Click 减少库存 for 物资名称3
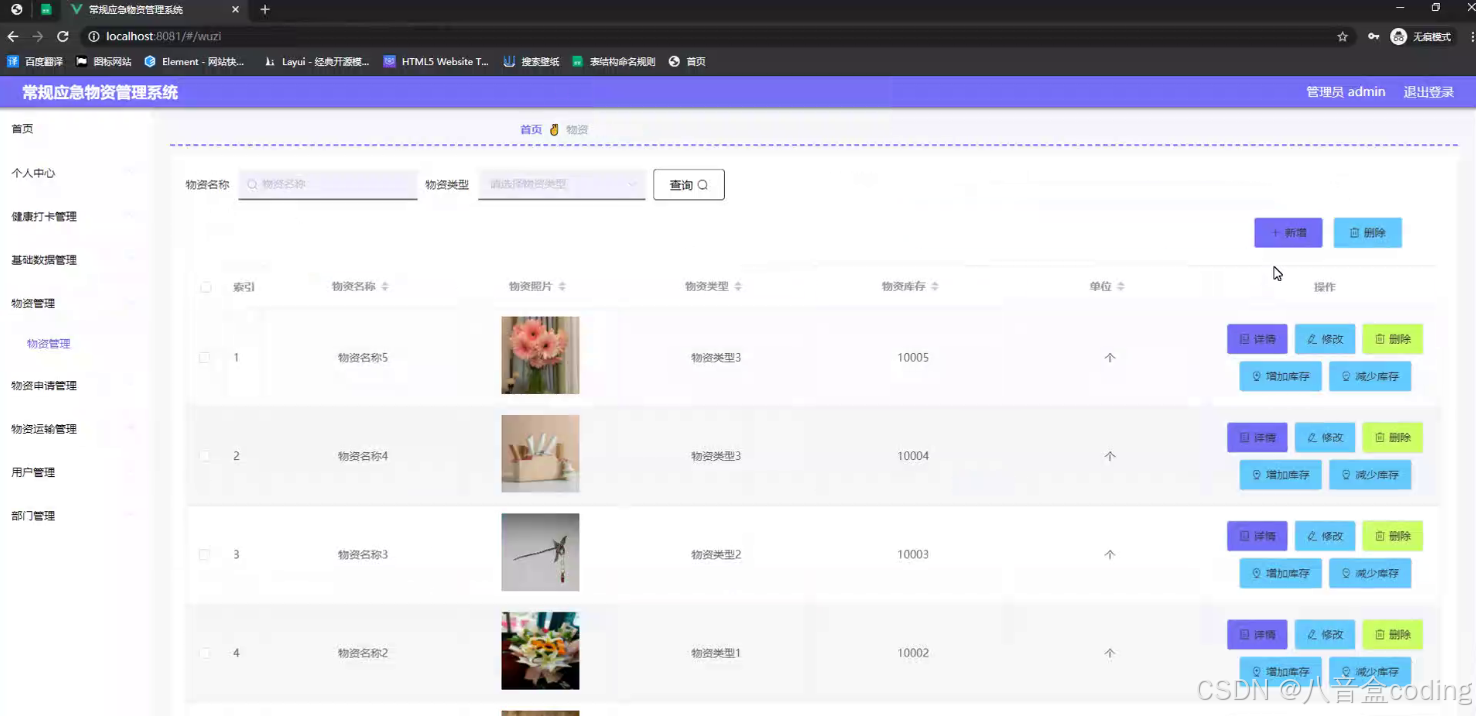Viewport: 1476px width, 716px height. click(1370, 574)
